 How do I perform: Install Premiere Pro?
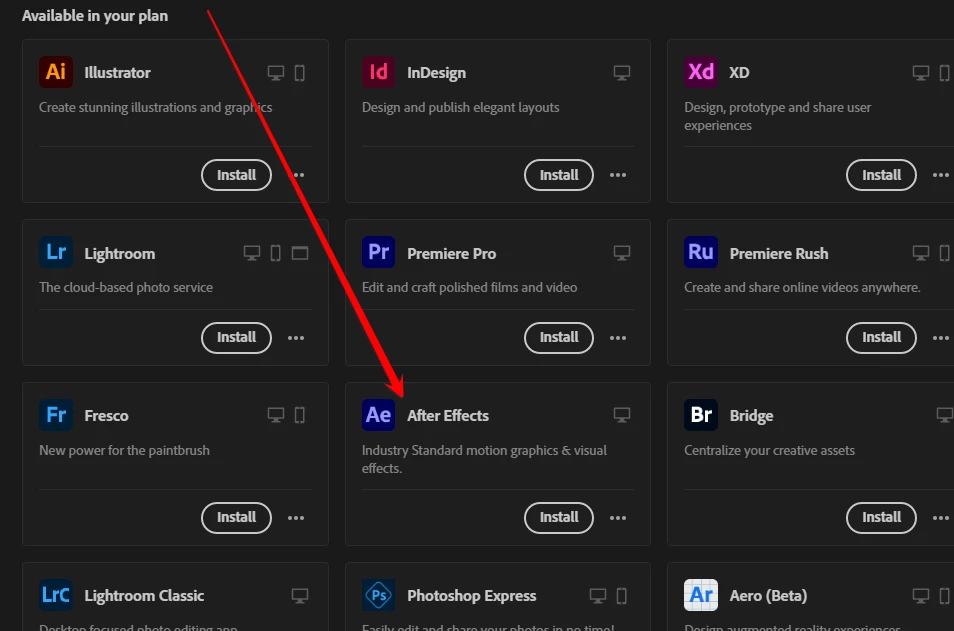click(559, 338)
